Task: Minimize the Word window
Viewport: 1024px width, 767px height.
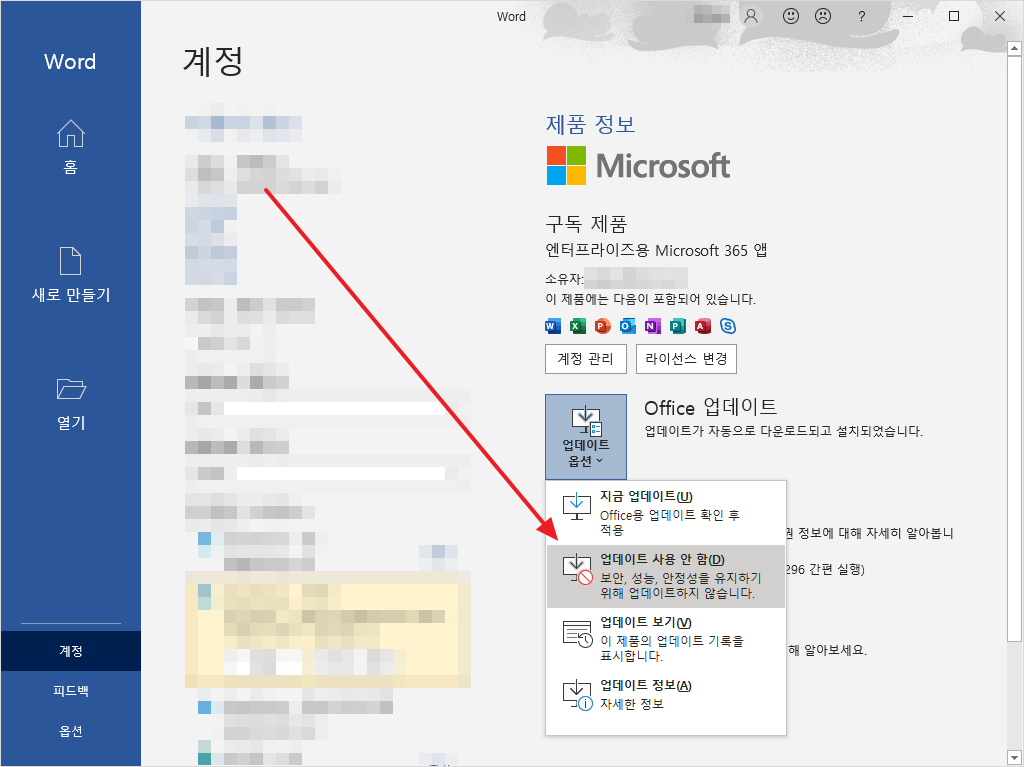Action: [x=908, y=16]
